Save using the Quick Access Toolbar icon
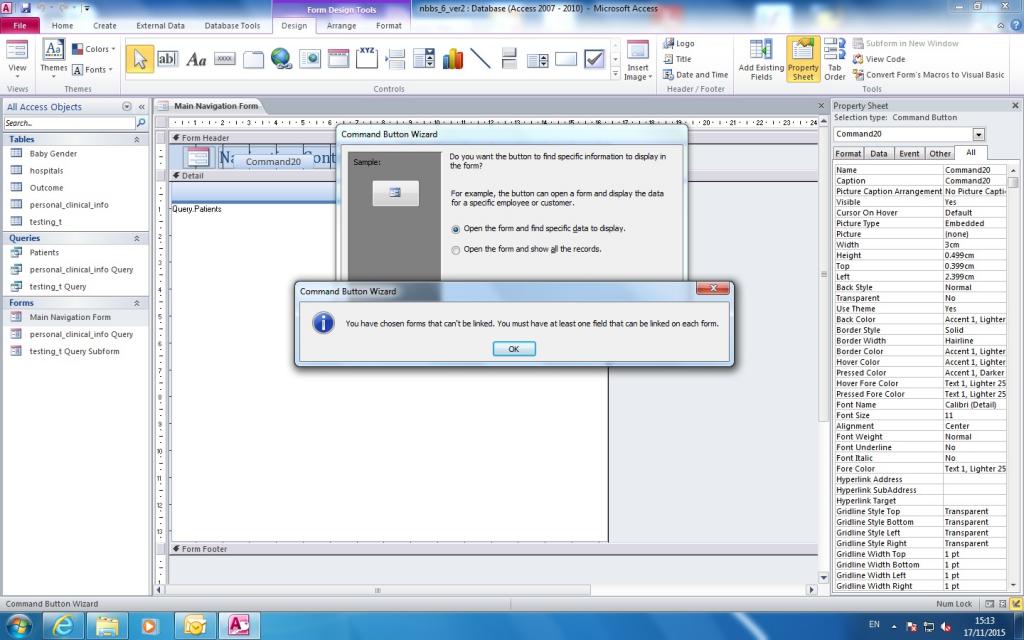Viewport: 1024px width, 640px height. click(26, 8)
